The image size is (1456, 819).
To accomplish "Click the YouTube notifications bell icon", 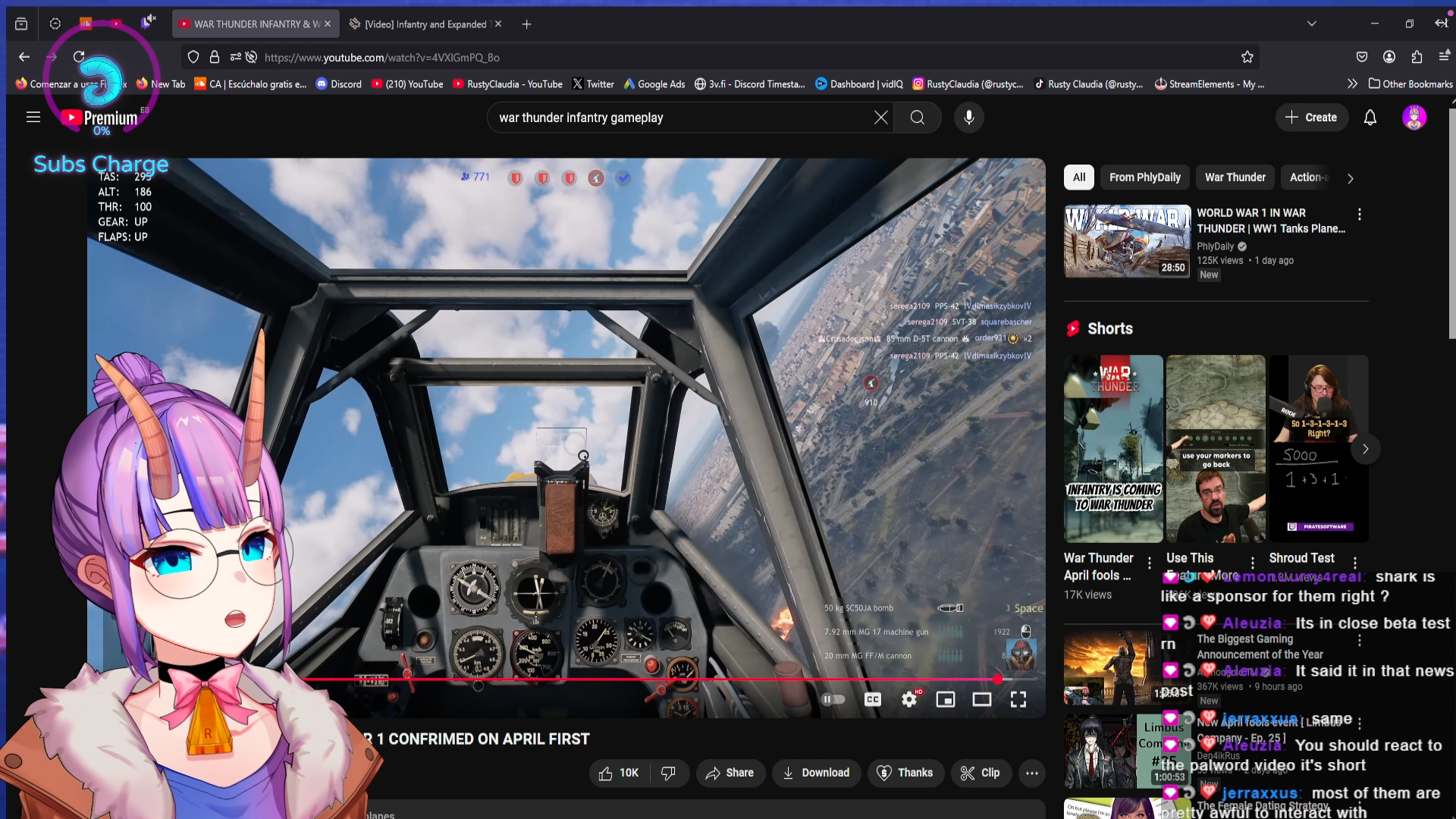I will click(x=1370, y=118).
